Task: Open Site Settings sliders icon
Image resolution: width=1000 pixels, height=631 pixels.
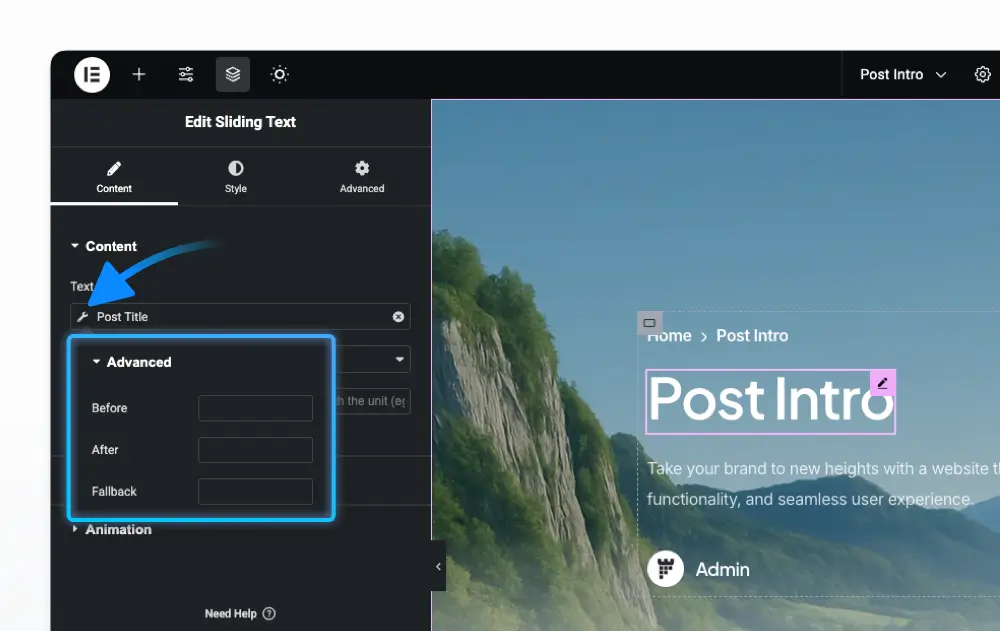Action: click(x=186, y=75)
